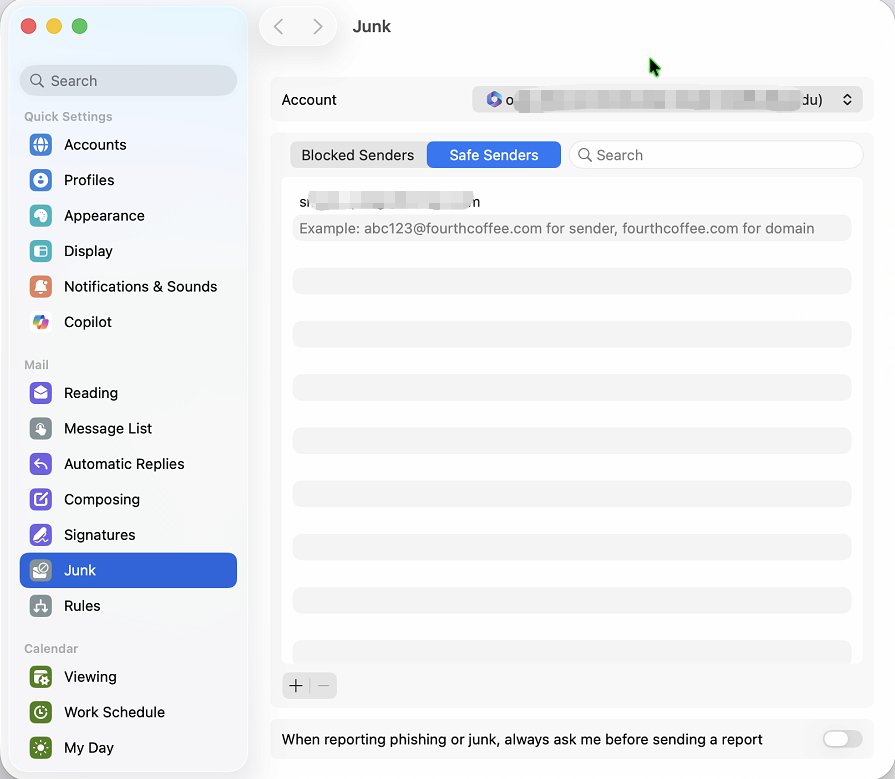The height and width of the screenshot is (779, 895).
Task: Go back using the left chevron
Action: click(x=279, y=27)
